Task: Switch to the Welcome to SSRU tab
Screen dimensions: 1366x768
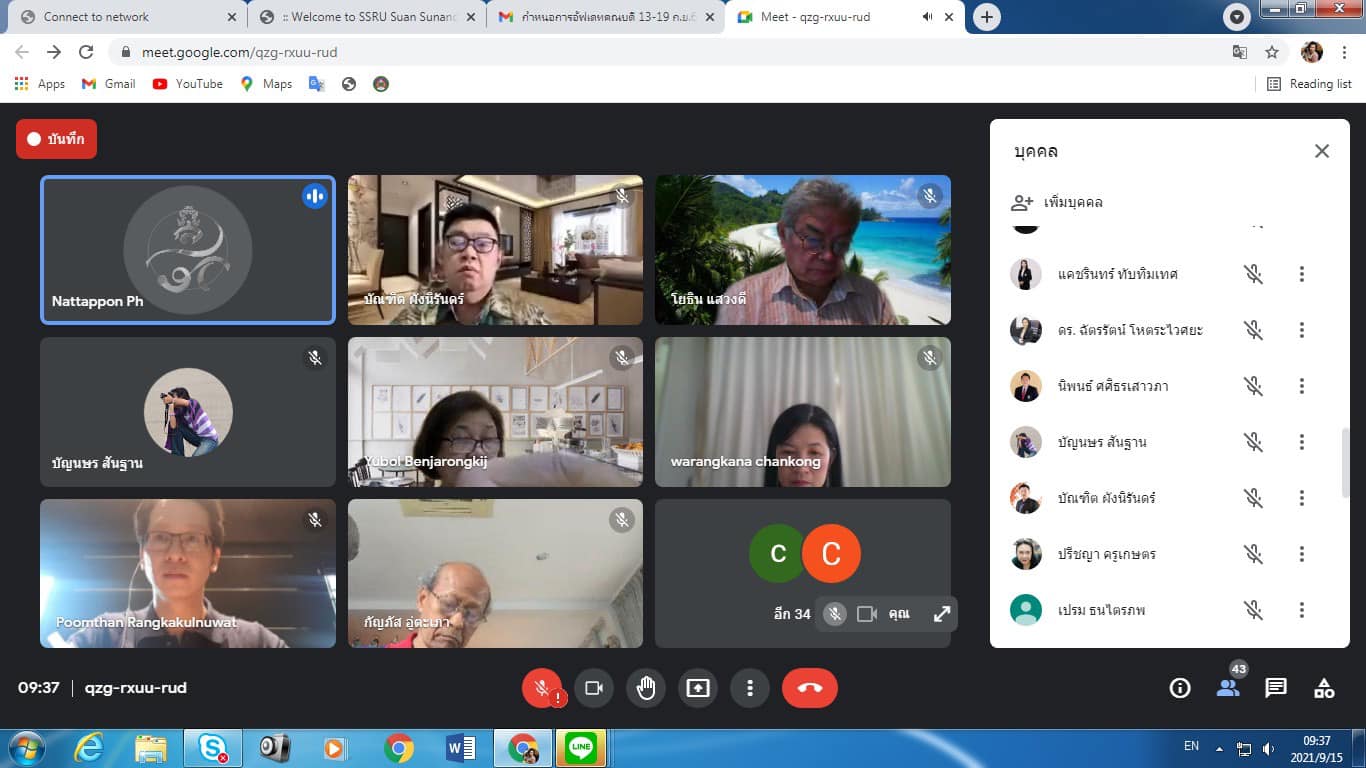Action: [370, 17]
